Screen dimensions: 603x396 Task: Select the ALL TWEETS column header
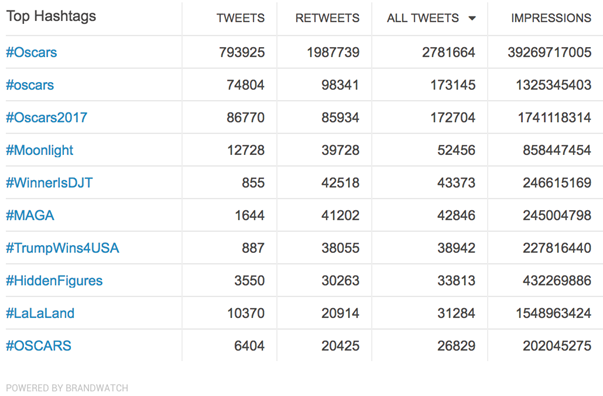coord(423,18)
